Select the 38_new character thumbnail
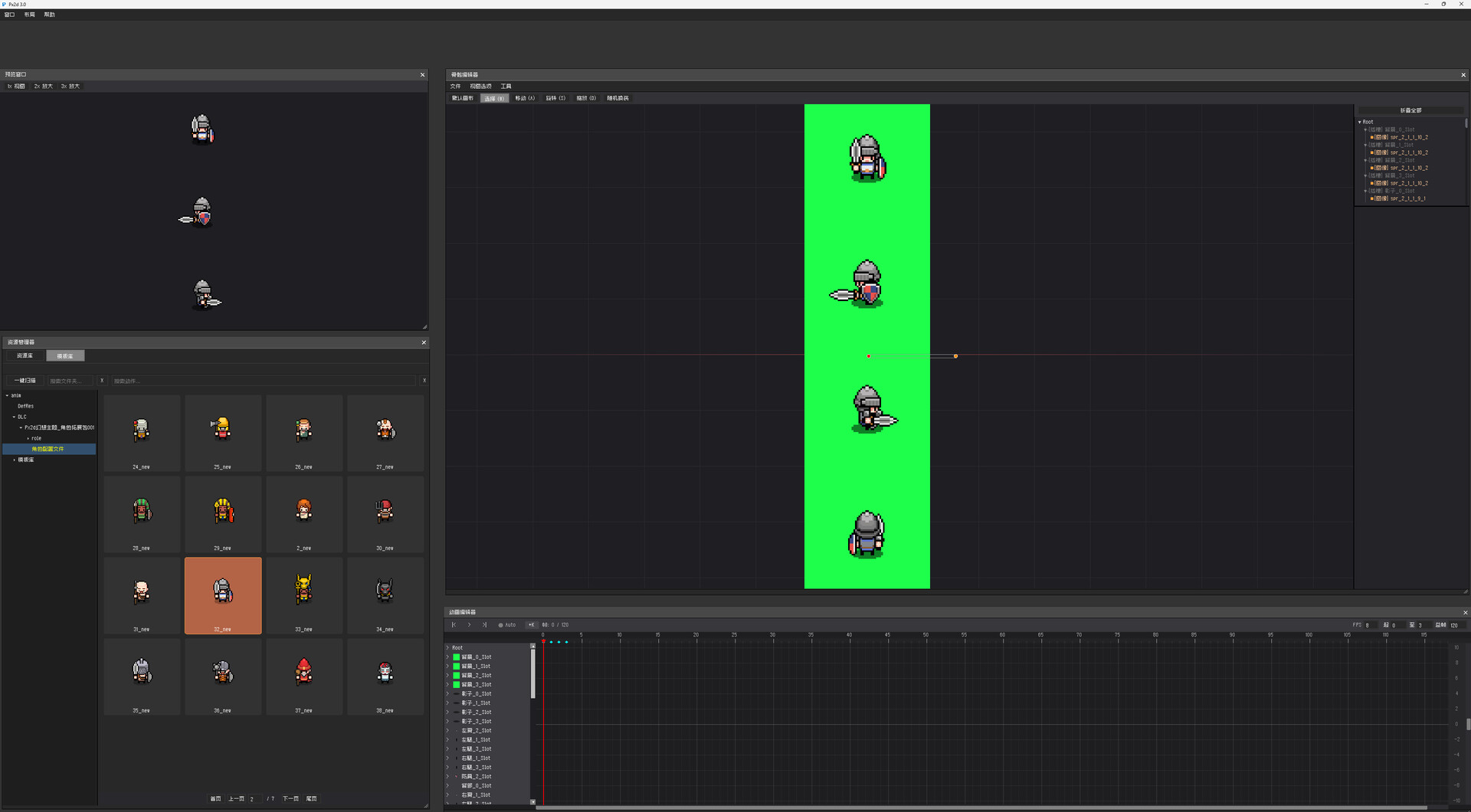 (385, 676)
